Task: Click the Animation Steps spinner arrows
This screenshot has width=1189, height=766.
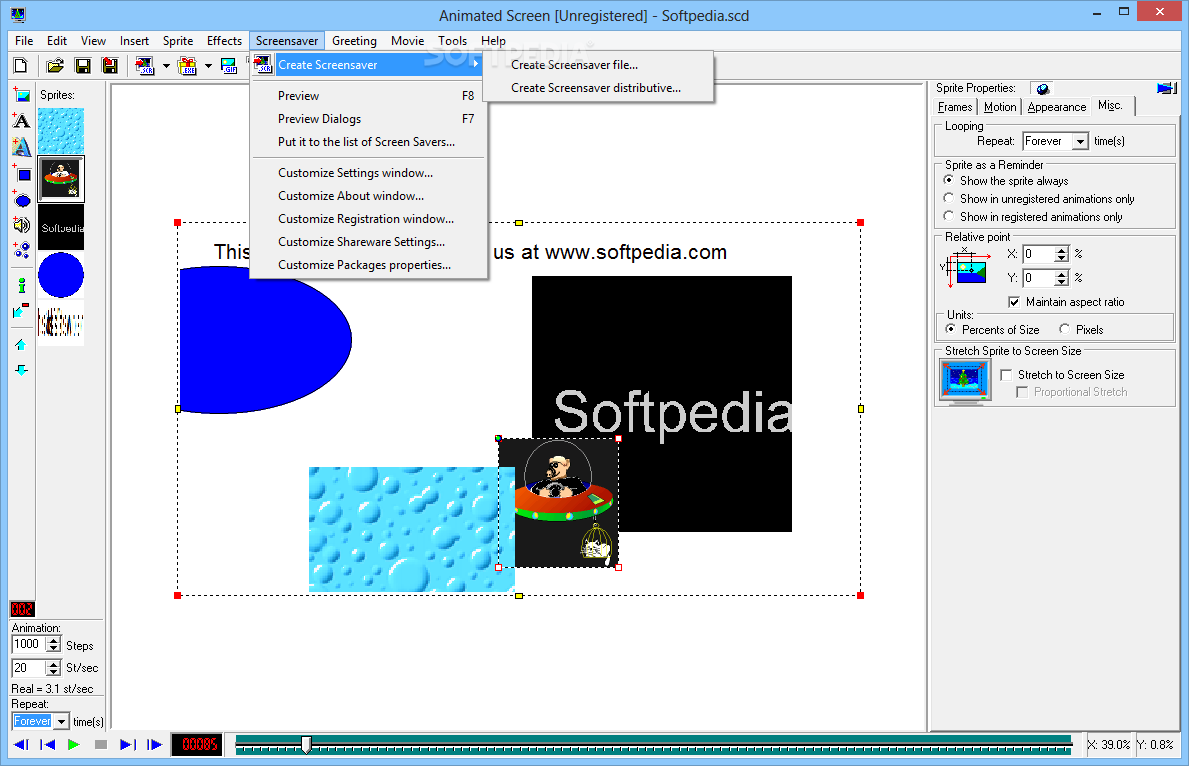Action: point(53,645)
